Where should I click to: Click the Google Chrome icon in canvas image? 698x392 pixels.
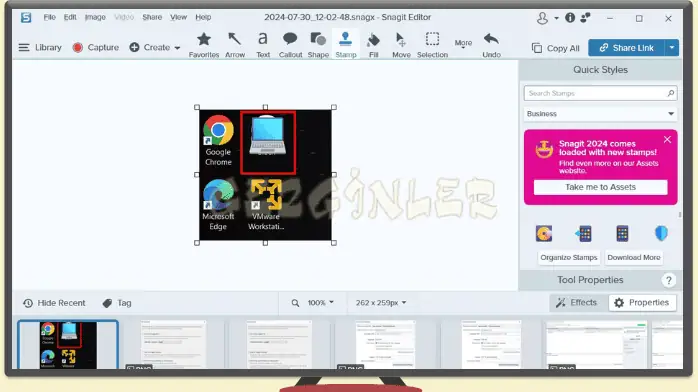point(218,130)
